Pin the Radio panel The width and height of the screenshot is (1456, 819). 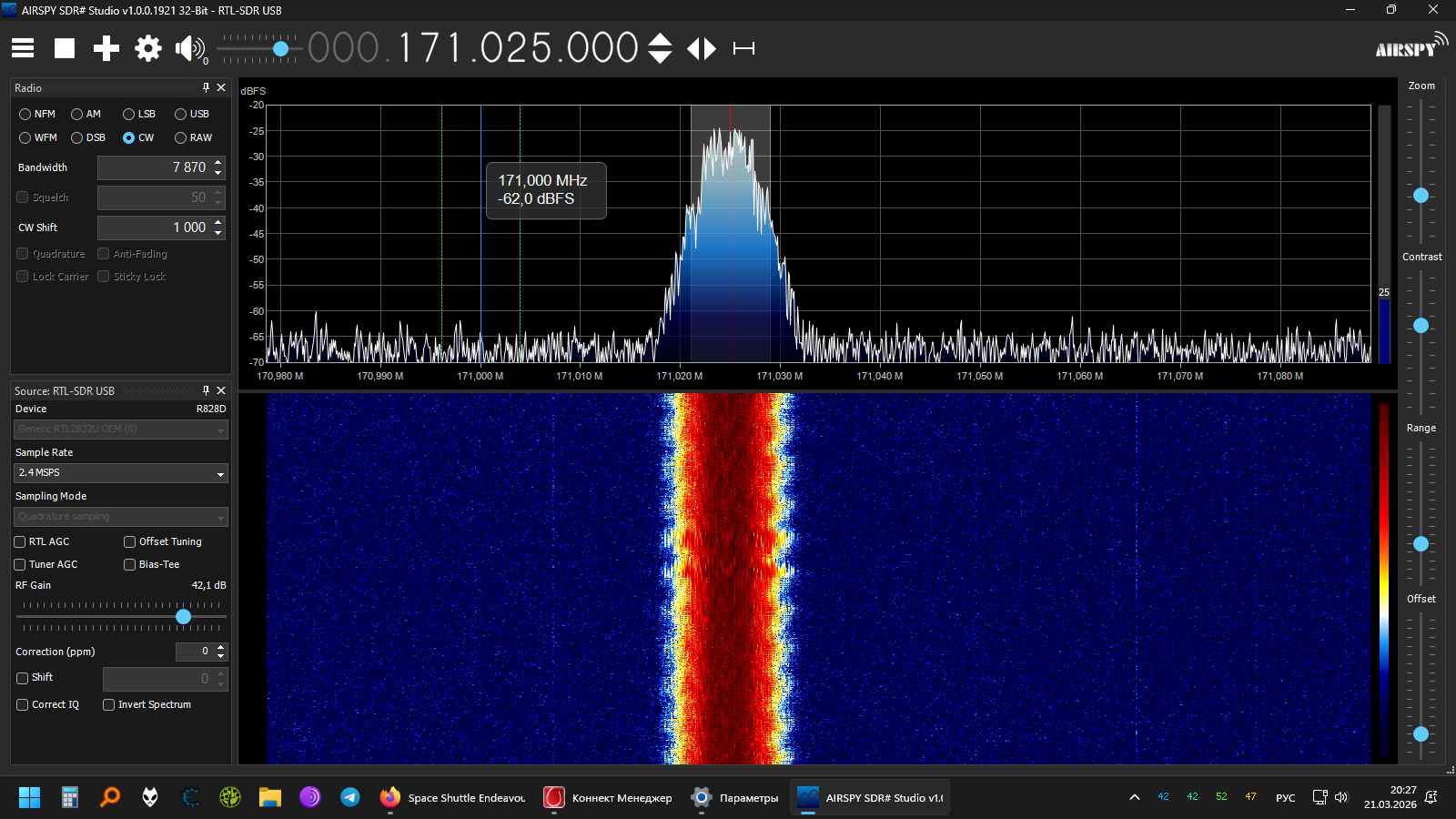tap(206, 87)
